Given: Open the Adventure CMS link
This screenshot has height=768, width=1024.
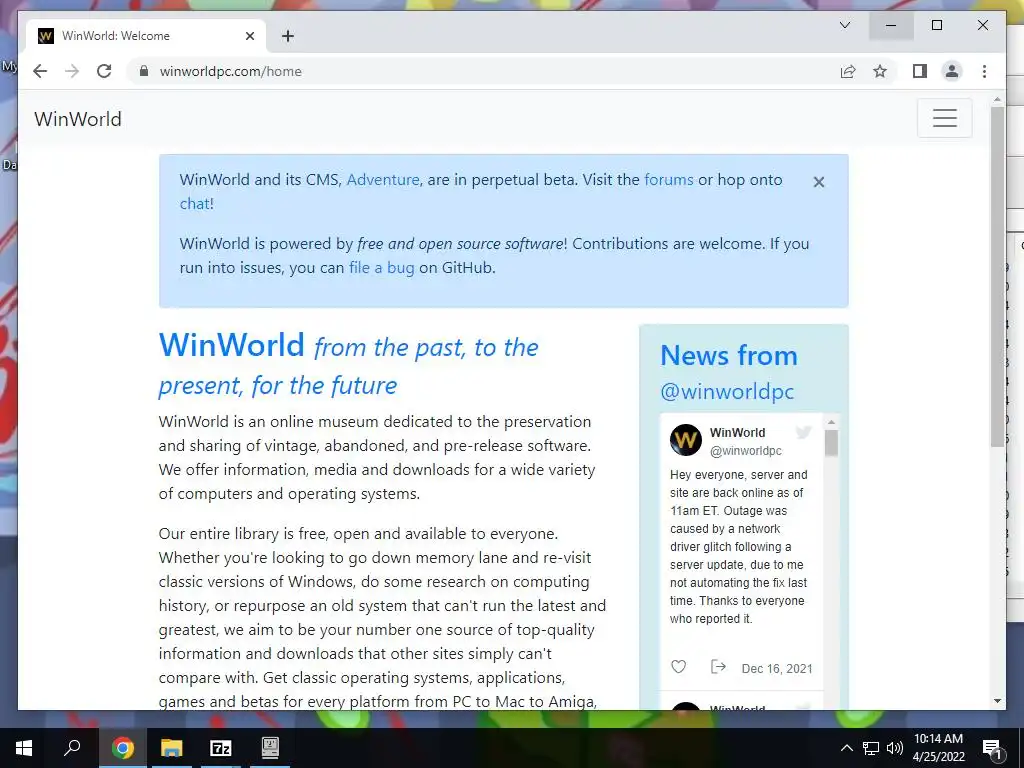Looking at the screenshot, I should [x=383, y=180].
